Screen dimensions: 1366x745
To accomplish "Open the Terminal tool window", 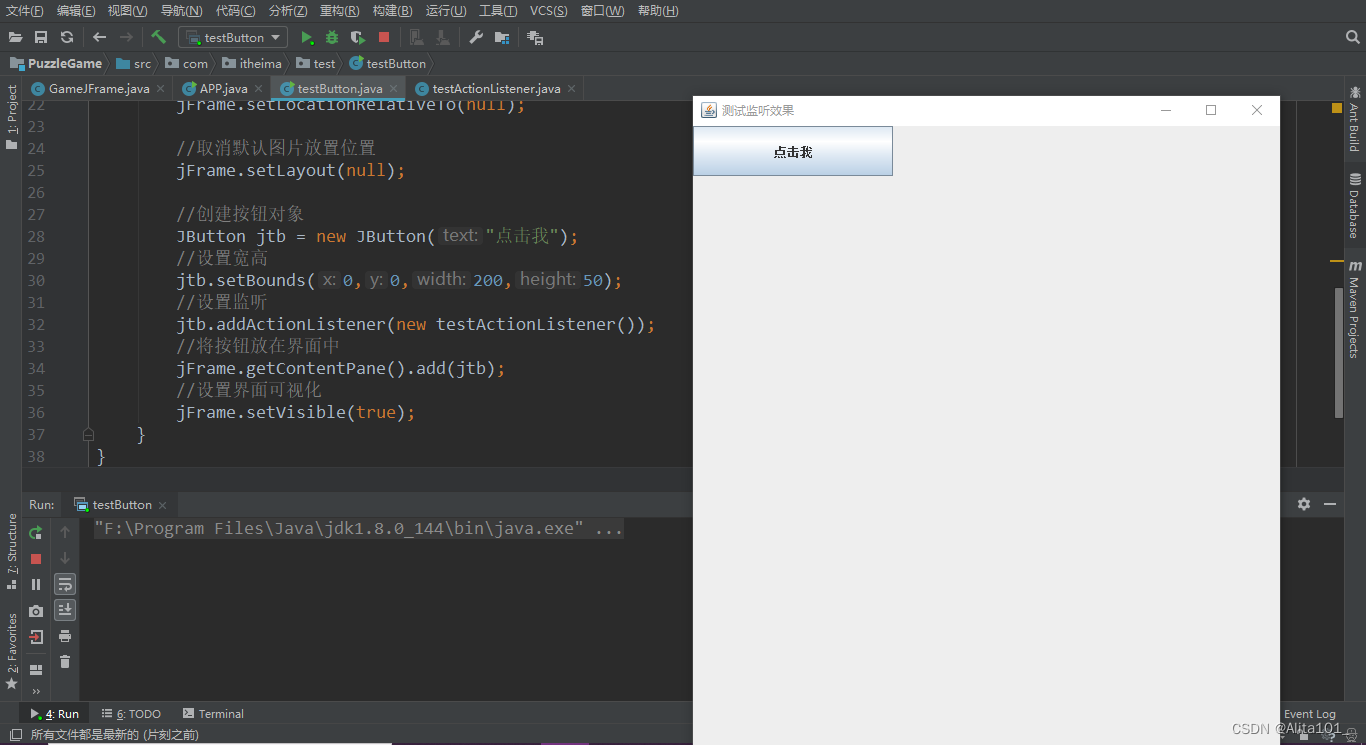I will (213, 714).
